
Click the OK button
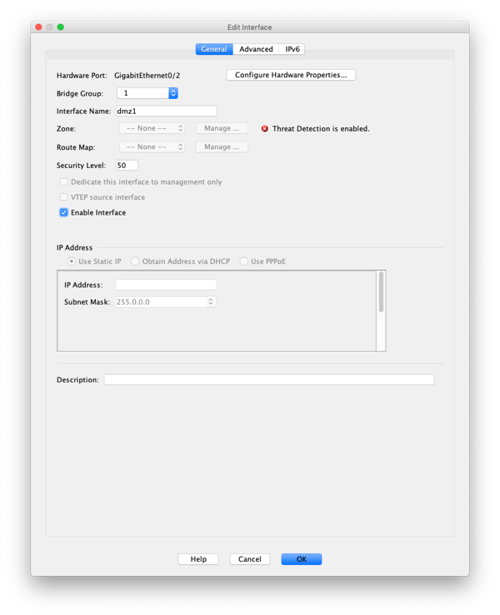[x=302, y=559]
